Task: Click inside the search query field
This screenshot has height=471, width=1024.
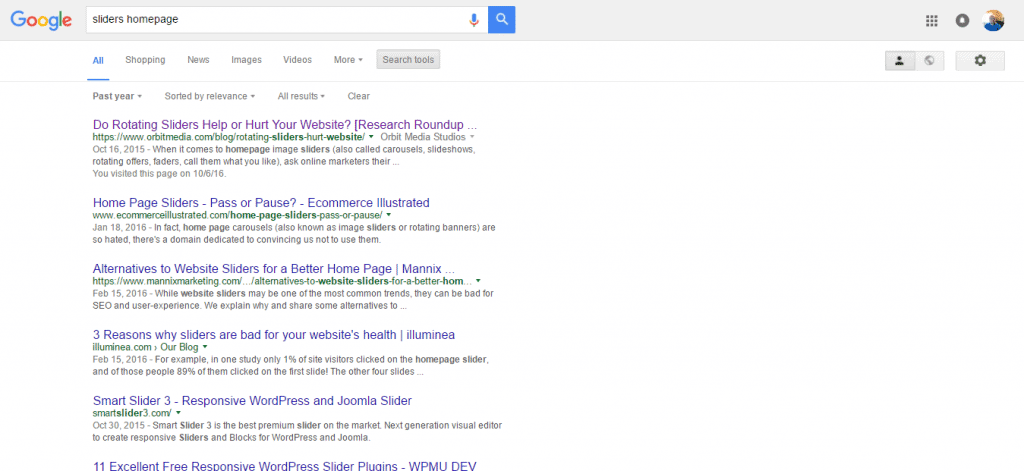Action: point(277,20)
